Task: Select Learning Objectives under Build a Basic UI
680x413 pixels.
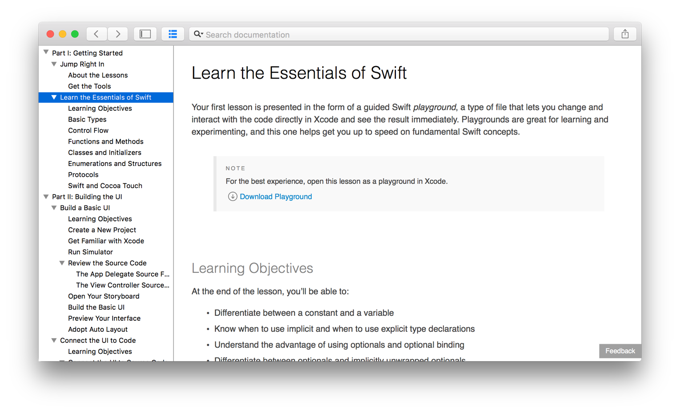Action: [x=100, y=219]
